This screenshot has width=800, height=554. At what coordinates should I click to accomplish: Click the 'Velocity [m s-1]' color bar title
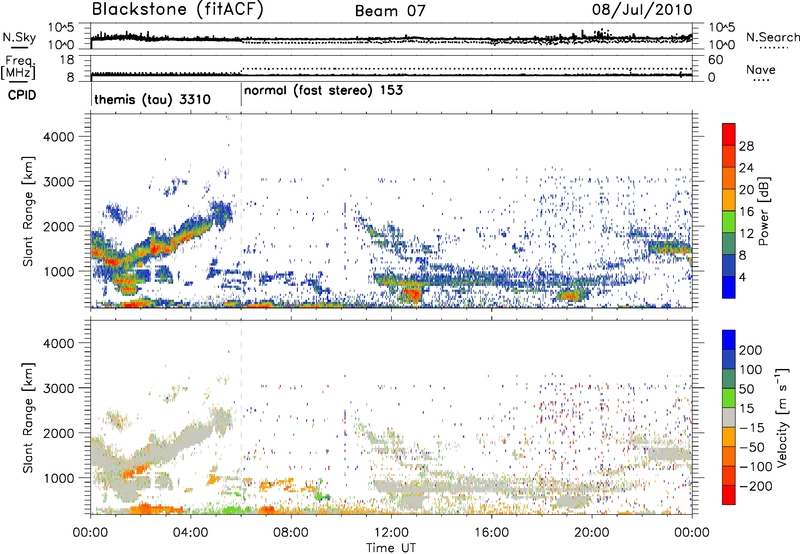[781, 417]
